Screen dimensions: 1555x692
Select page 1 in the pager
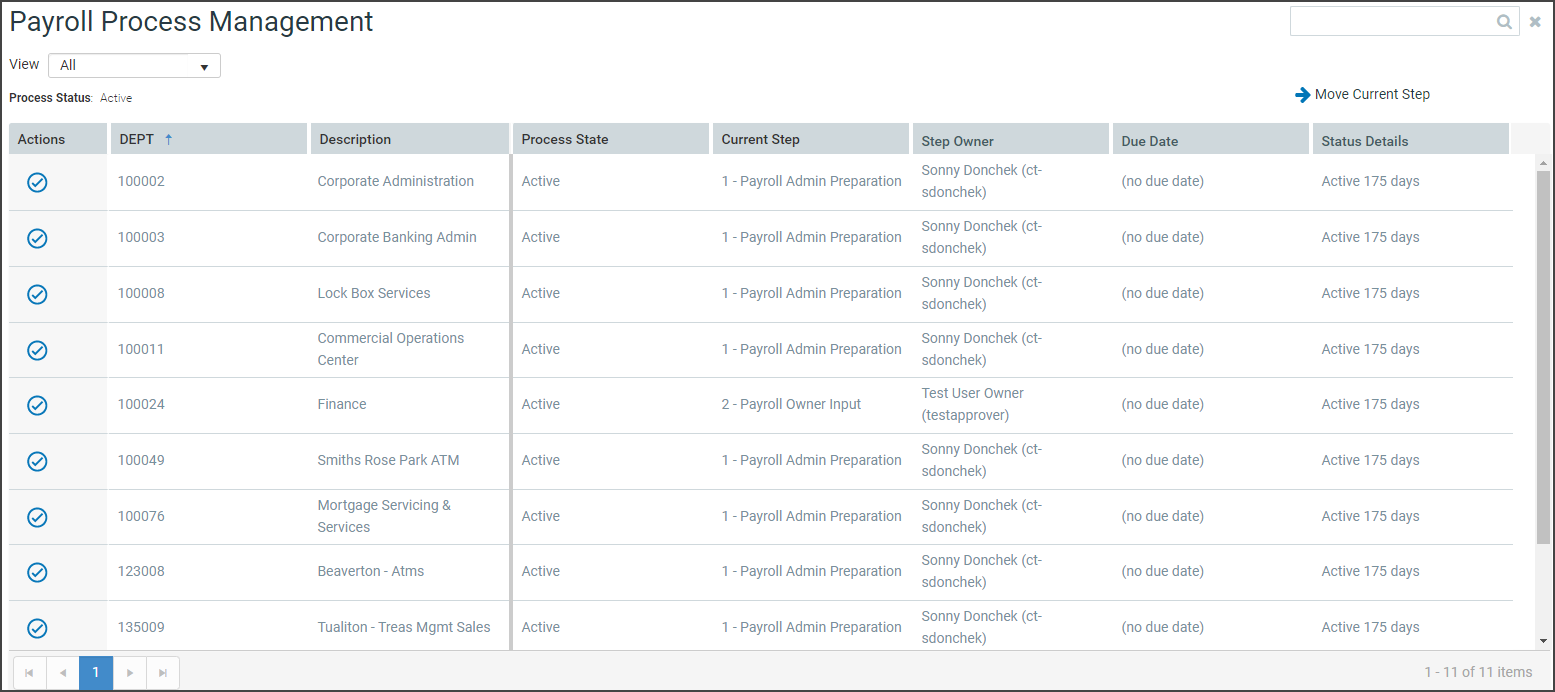click(x=96, y=673)
